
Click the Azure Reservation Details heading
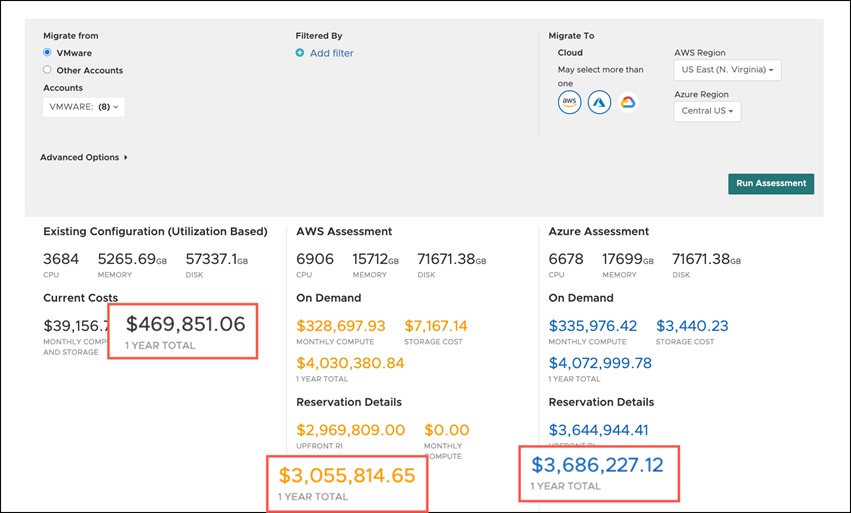(601, 402)
